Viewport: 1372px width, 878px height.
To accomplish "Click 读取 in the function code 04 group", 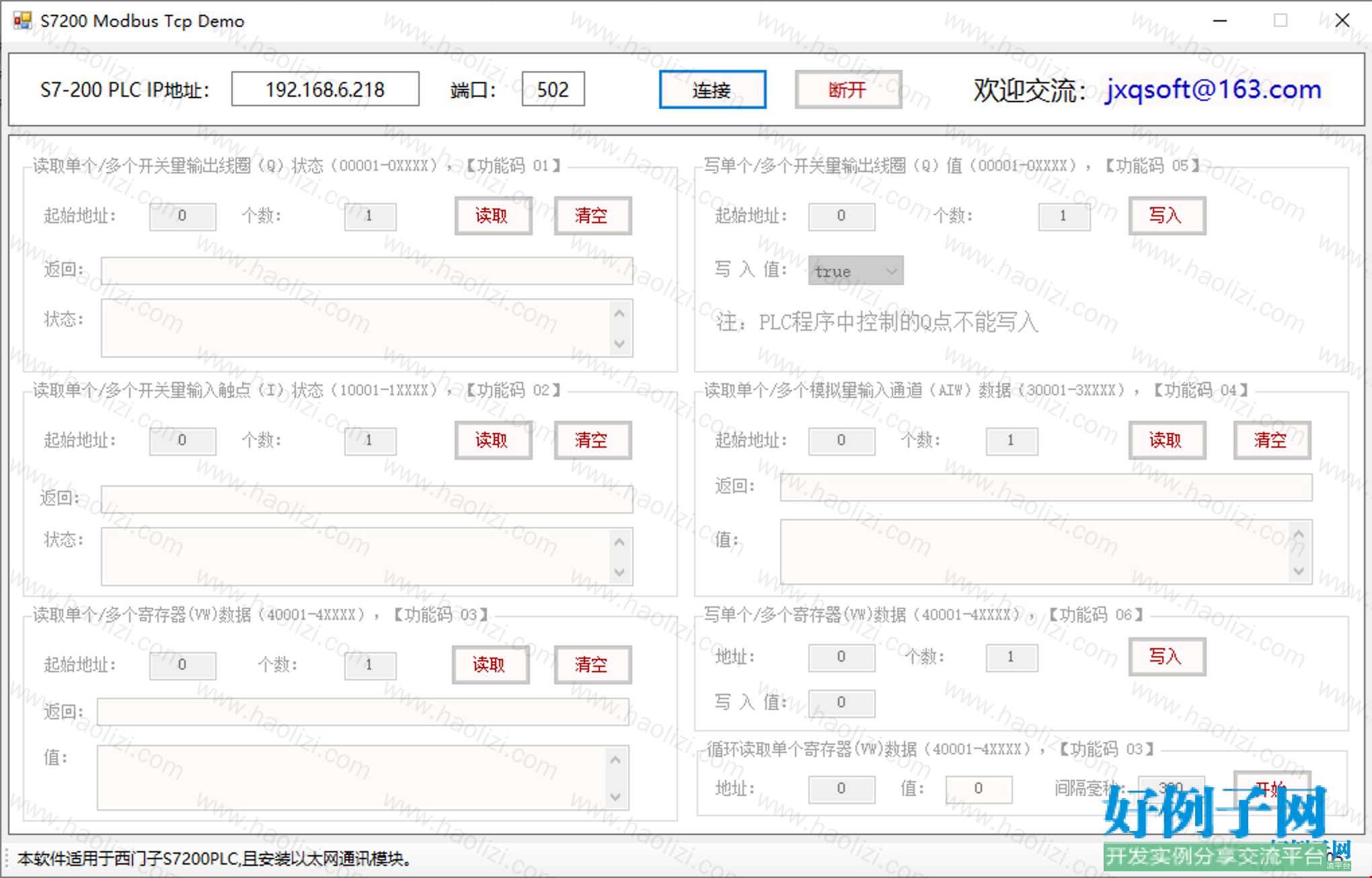I will point(1167,440).
